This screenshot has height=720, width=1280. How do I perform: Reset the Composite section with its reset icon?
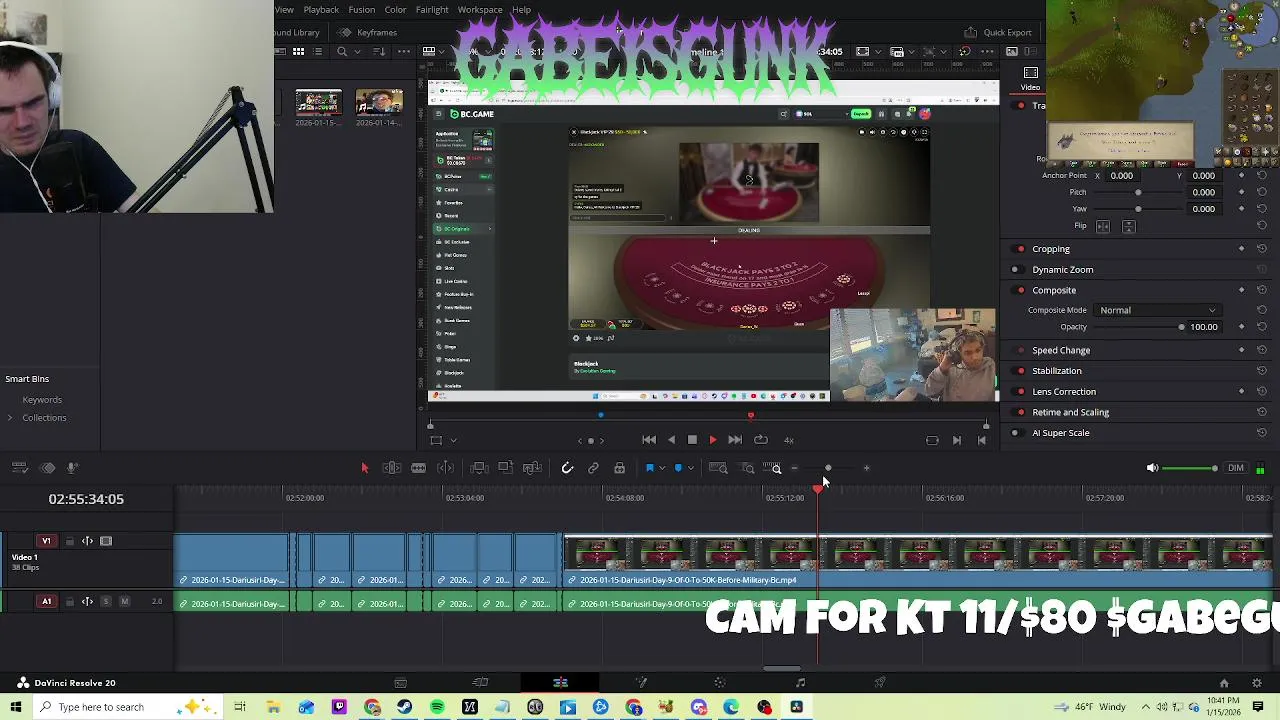point(1262,290)
